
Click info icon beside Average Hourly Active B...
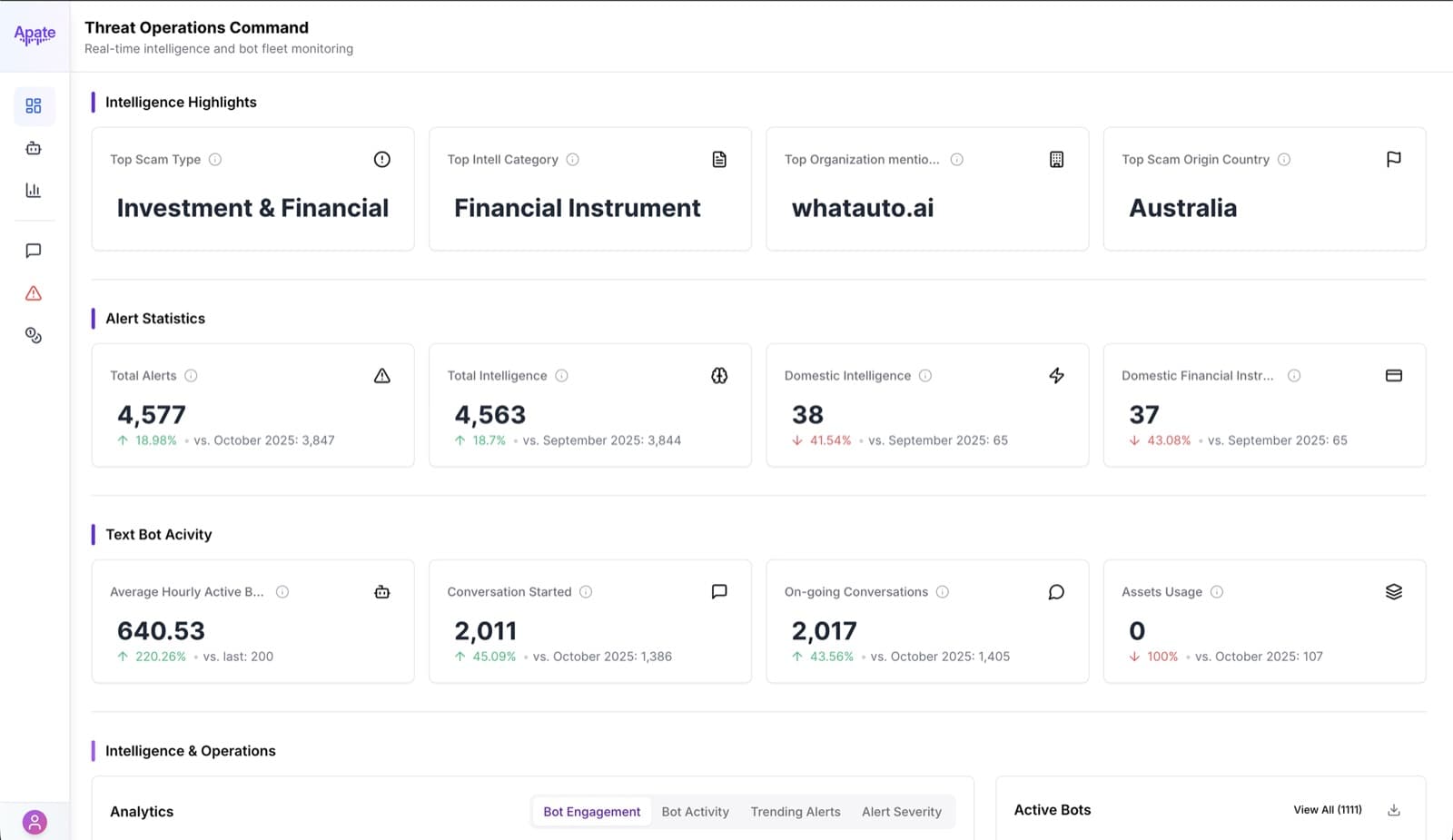click(282, 592)
